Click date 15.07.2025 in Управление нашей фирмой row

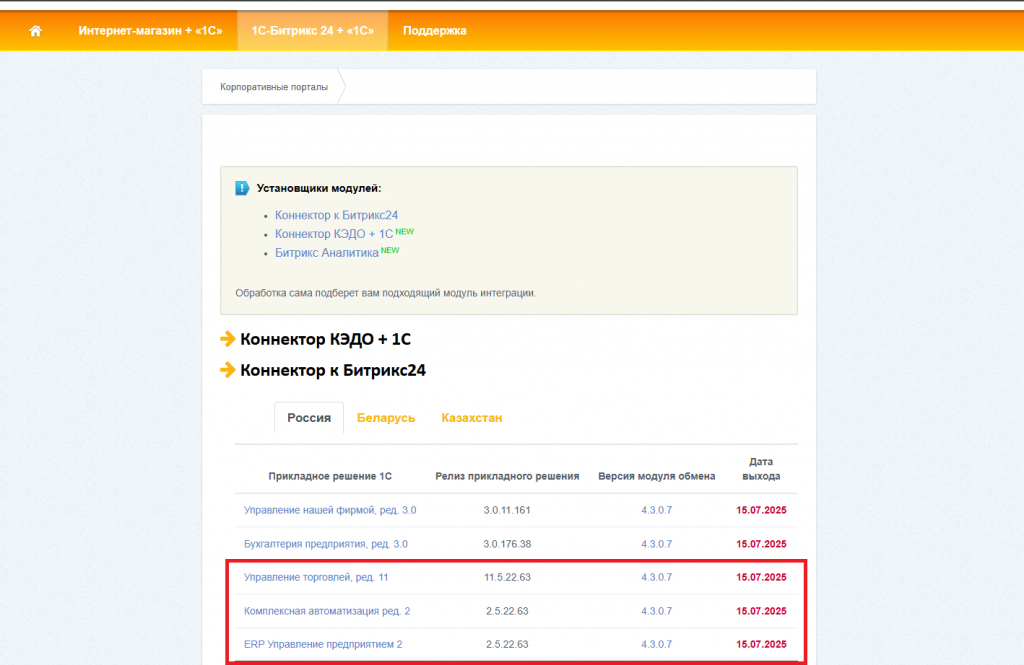pos(761,510)
